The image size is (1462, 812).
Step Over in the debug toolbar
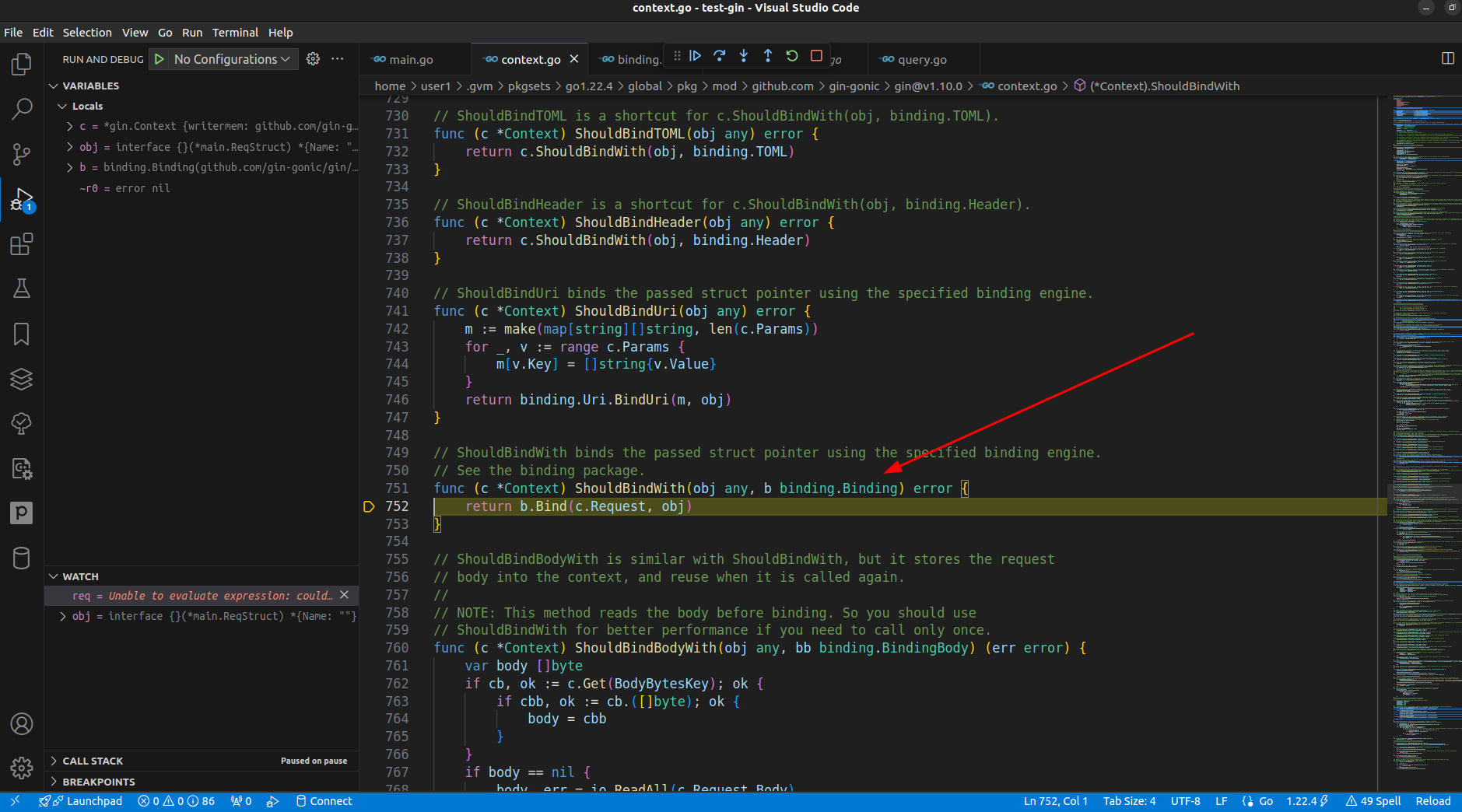point(720,56)
